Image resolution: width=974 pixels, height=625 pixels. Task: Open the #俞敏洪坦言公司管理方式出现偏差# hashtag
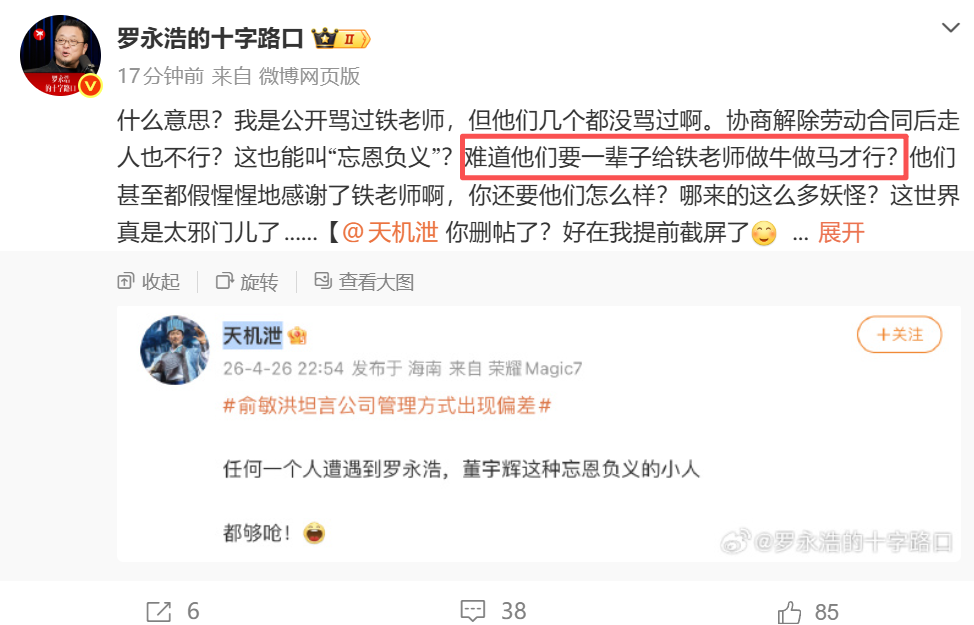[x=387, y=406]
